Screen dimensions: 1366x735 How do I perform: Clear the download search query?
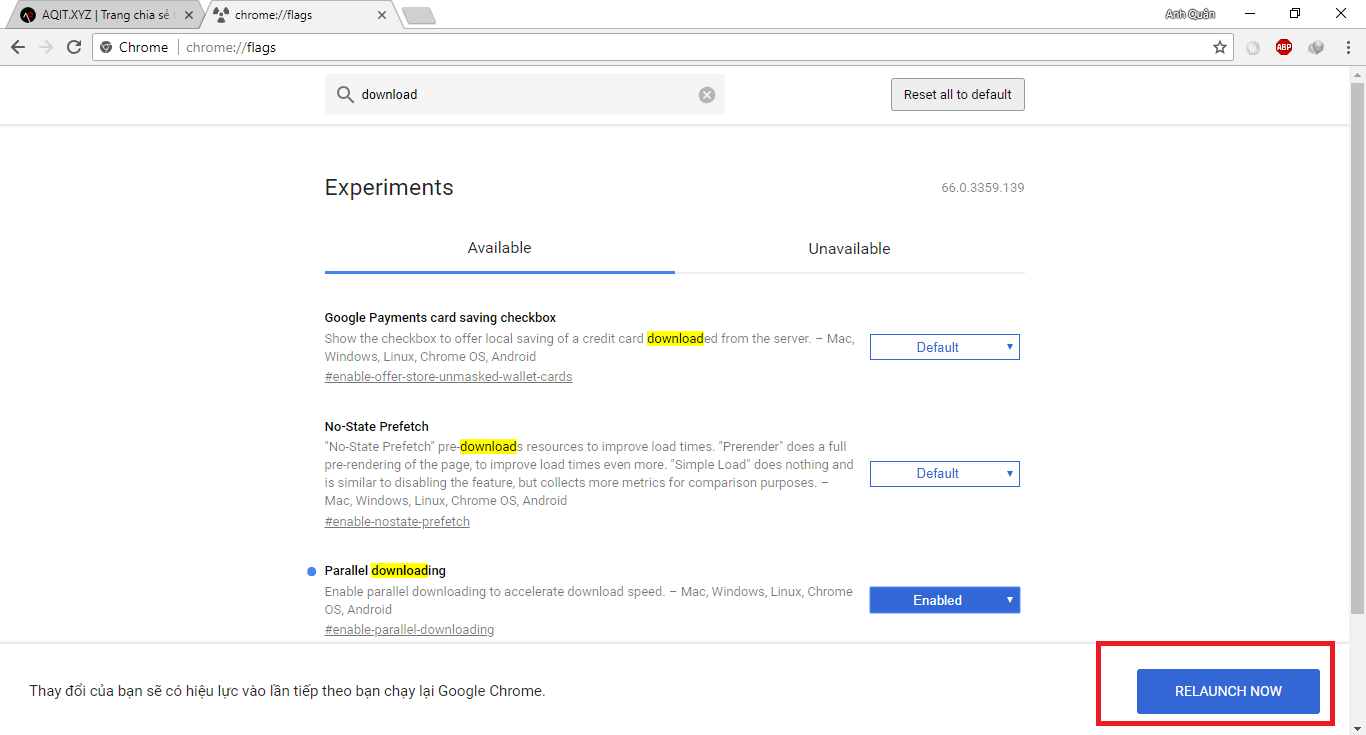click(707, 95)
